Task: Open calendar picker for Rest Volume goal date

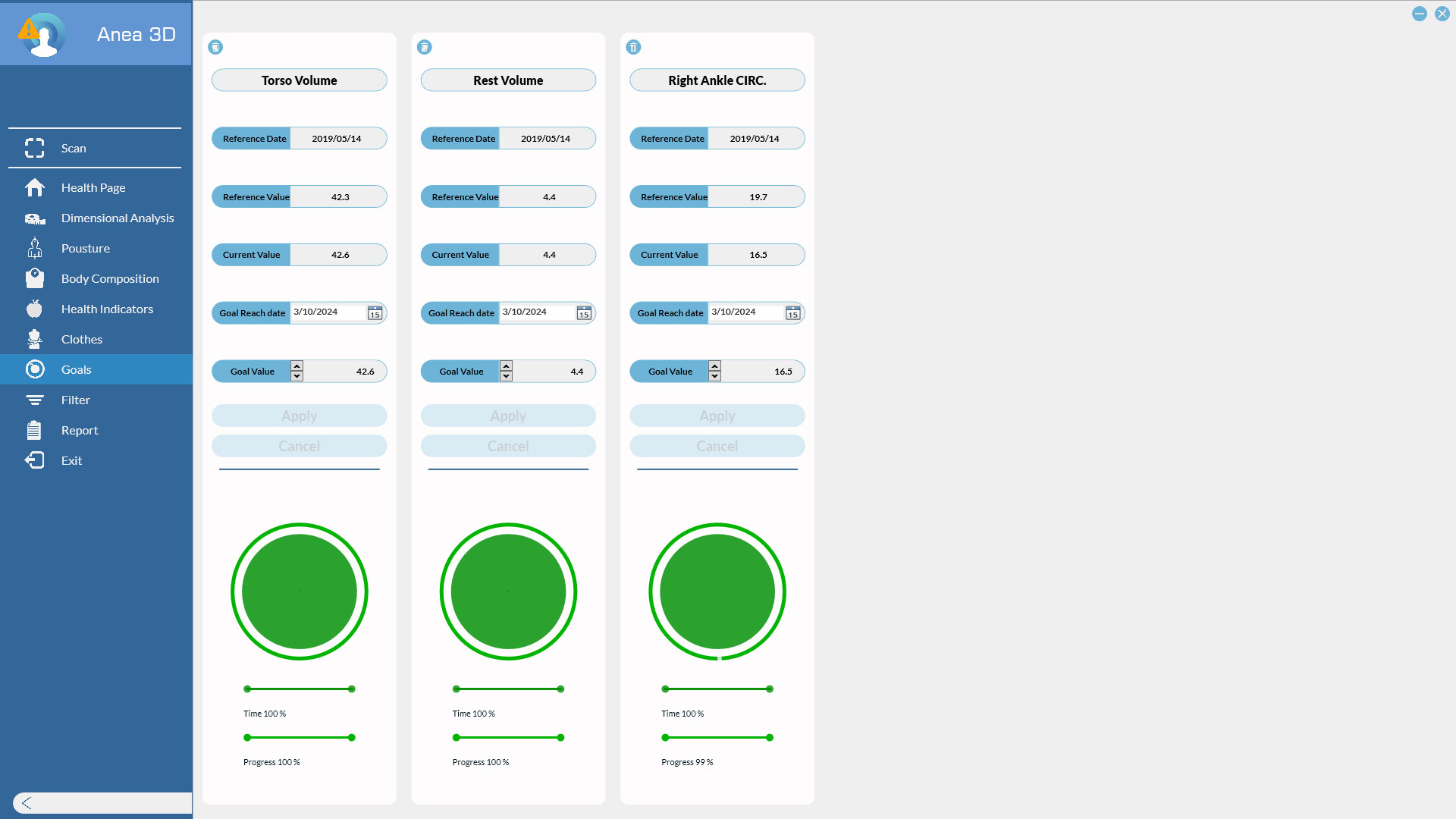Action: tap(583, 313)
